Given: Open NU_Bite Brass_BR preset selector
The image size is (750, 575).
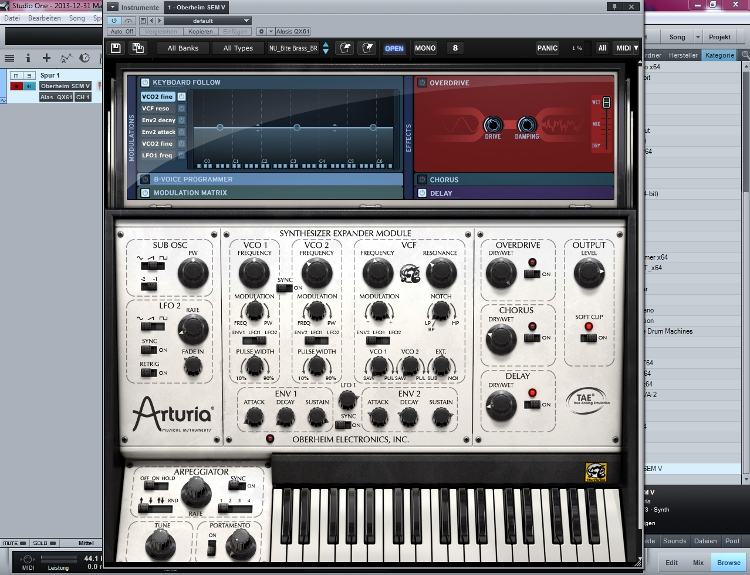Looking at the screenshot, I should [x=293, y=48].
